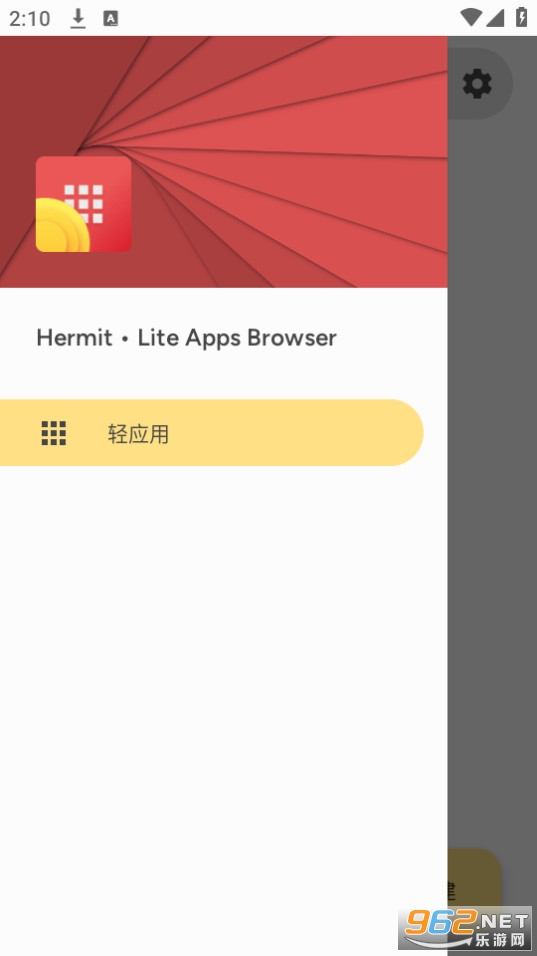Tap the yellow semicircle on Hermit logo
The height and width of the screenshot is (956, 537).
[x=62, y=225]
